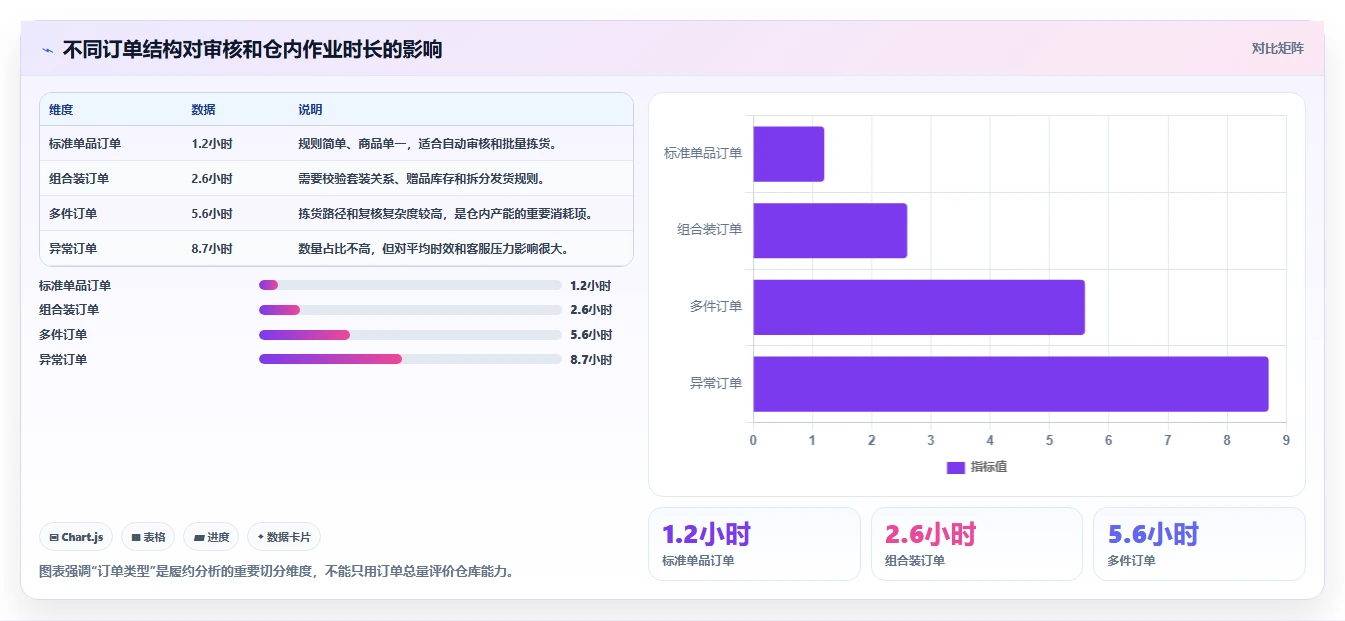Click description starting 数量占比不高

pyautogui.click(x=434, y=249)
